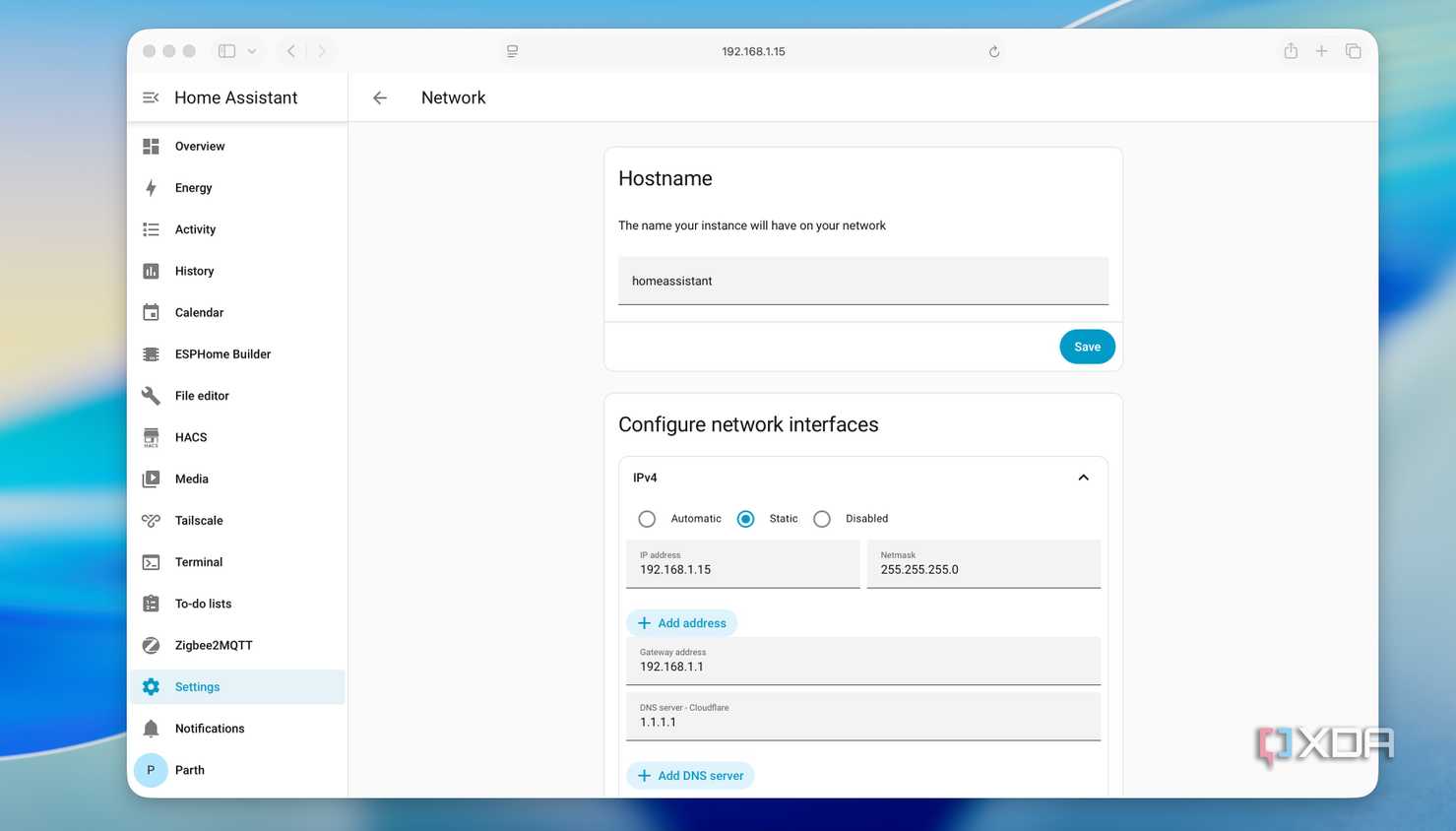The image size is (1456, 831).
Task: Click the HACS store icon
Action: point(151,437)
